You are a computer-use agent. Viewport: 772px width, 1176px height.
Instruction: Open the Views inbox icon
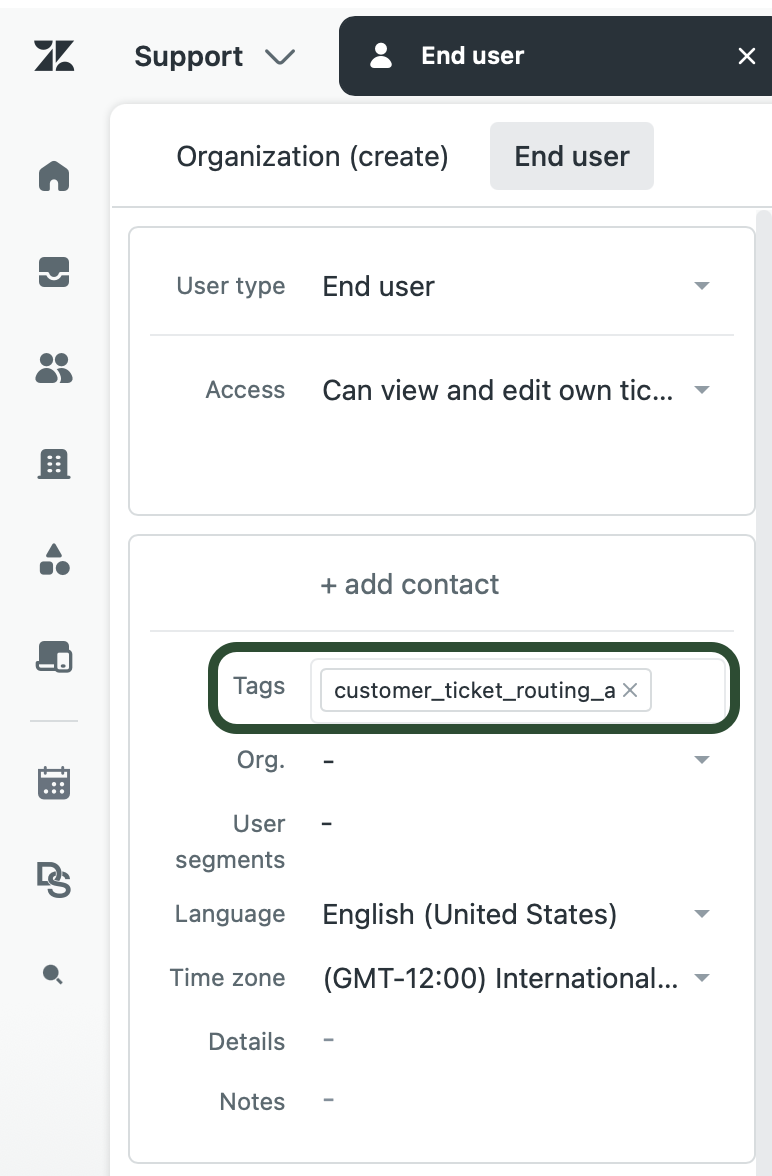[54, 272]
